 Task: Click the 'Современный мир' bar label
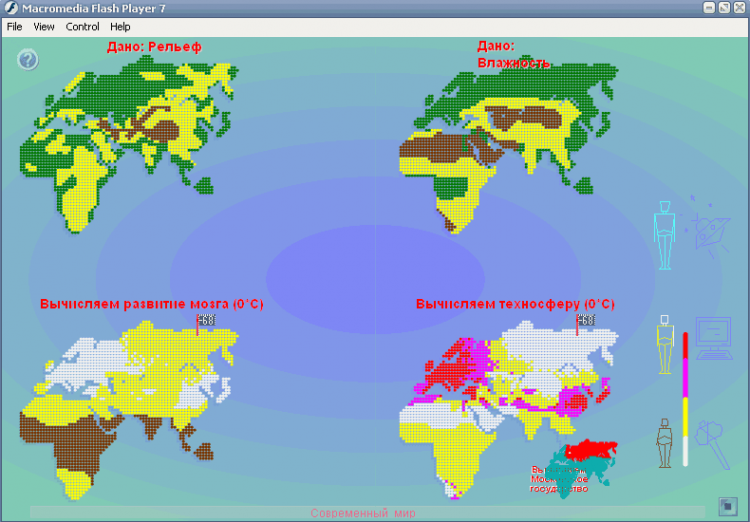pos(363,513)
